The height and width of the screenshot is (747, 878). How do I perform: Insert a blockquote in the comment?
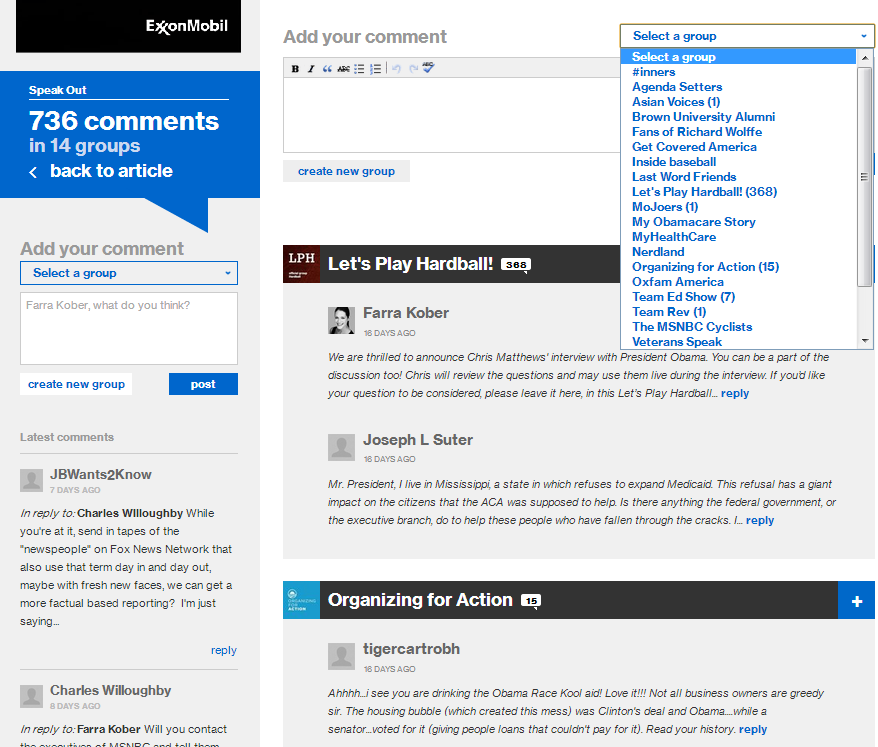click(x=327, y=69)
